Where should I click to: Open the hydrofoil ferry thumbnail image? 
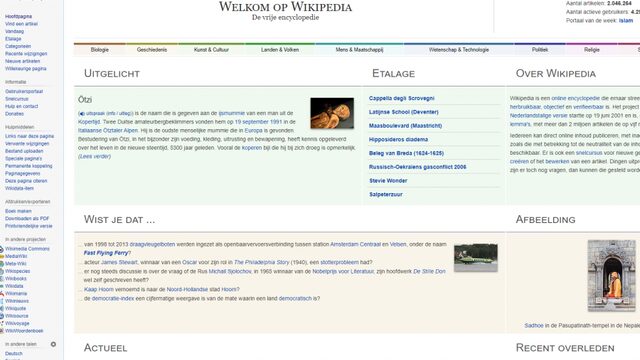point(476,258)
